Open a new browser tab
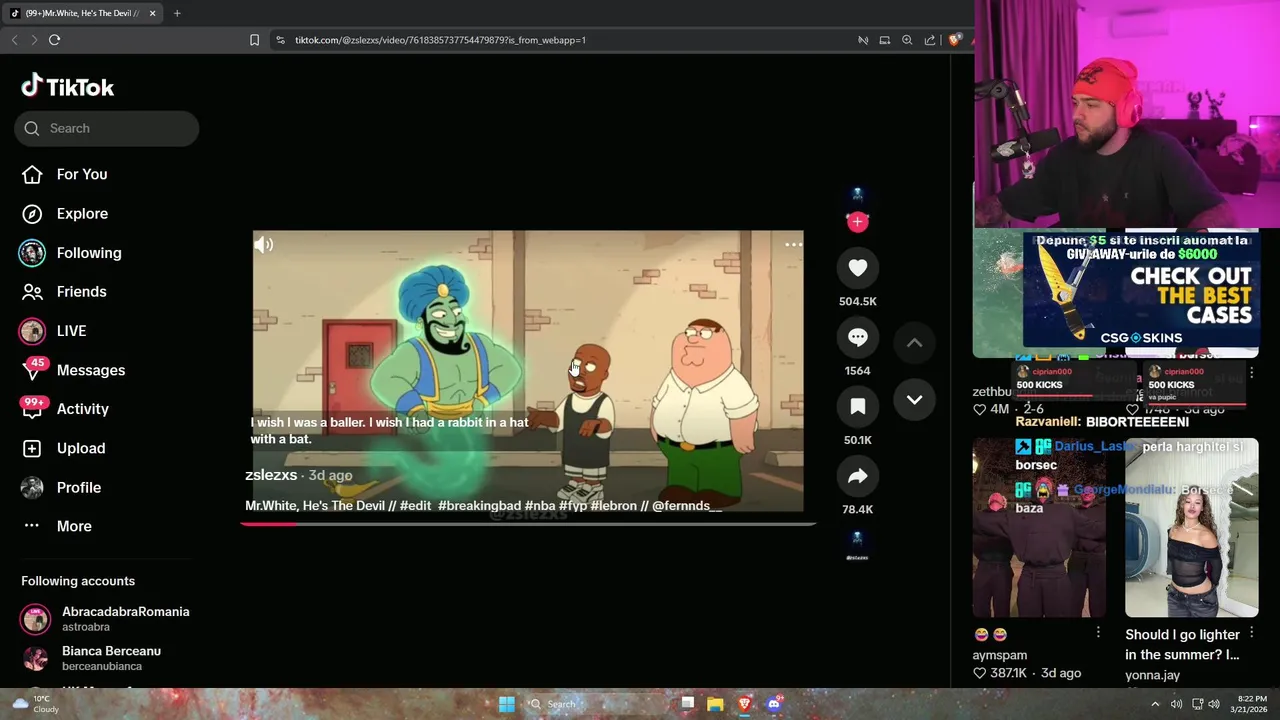This screenshot has height=720, width=1280. [177, 13]
